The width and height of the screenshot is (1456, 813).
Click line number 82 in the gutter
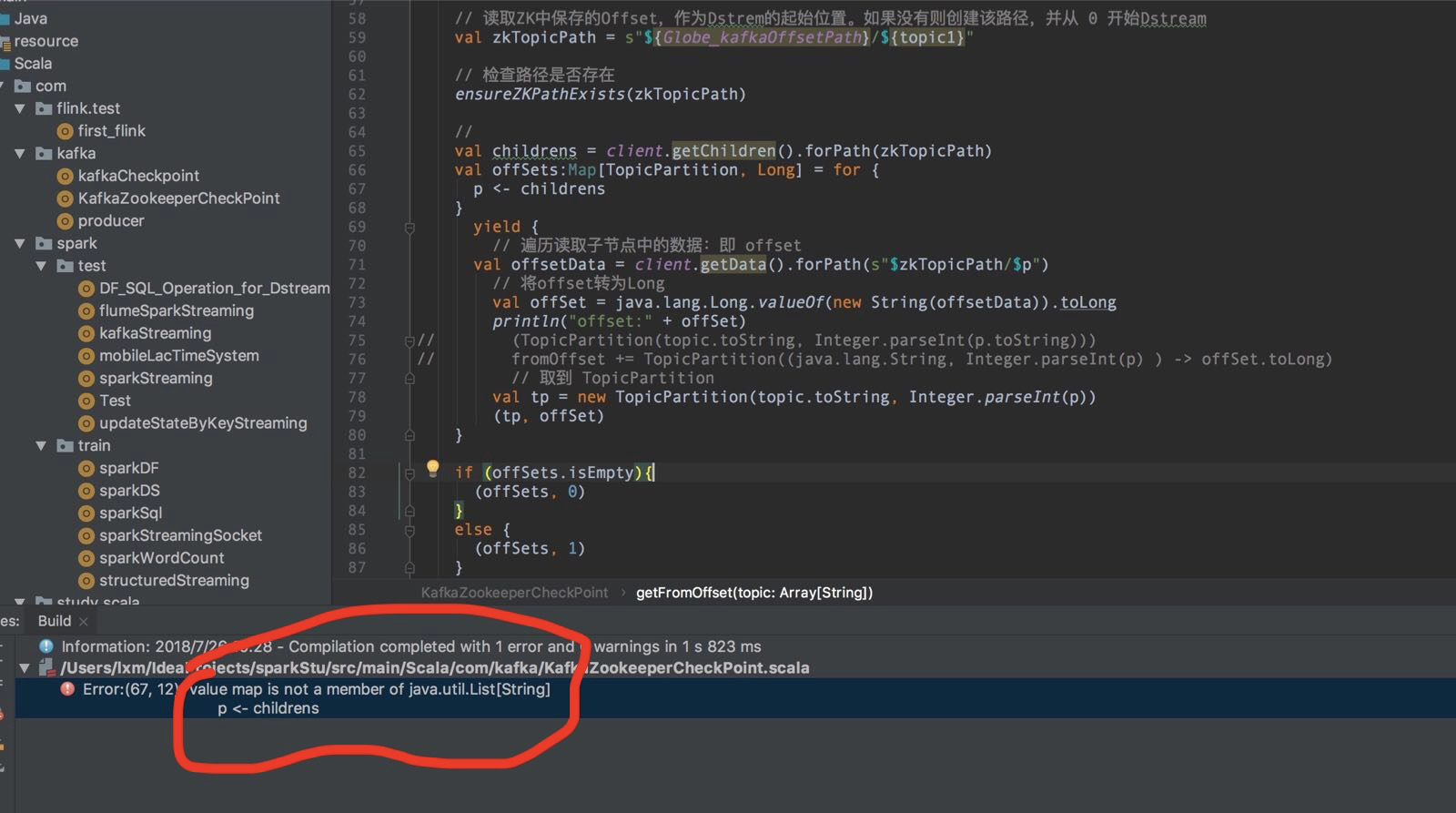coord(357,473)
